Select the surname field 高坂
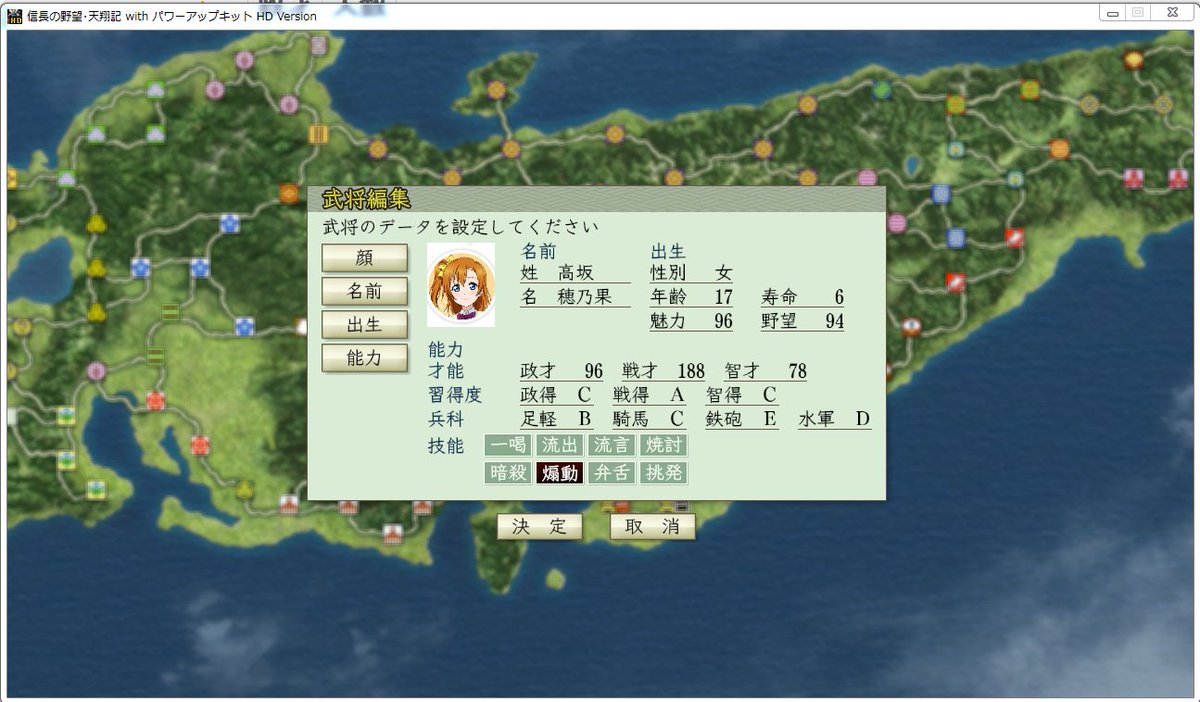 (576, 272)
